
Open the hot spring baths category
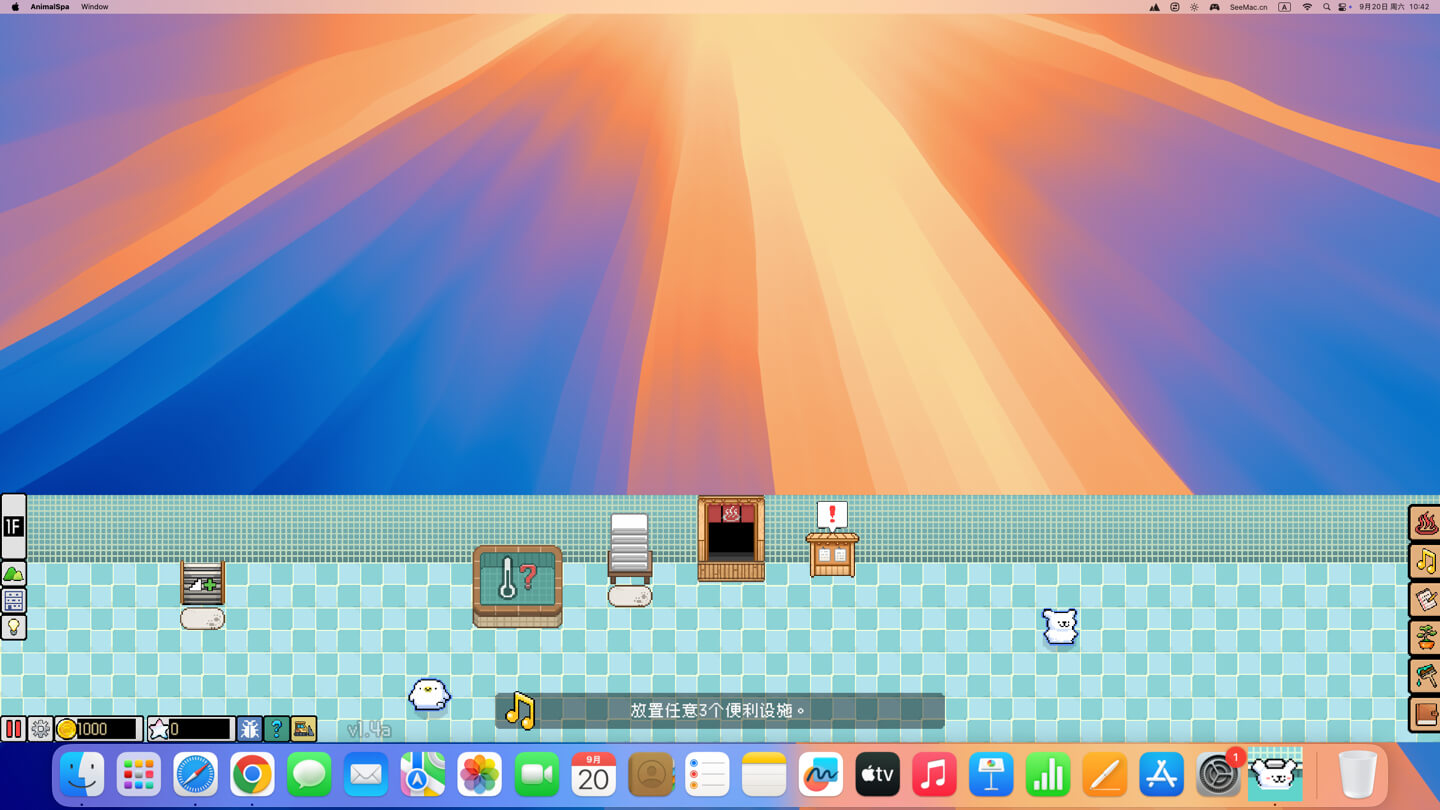pyautogui.click(x=1425, y=523)
